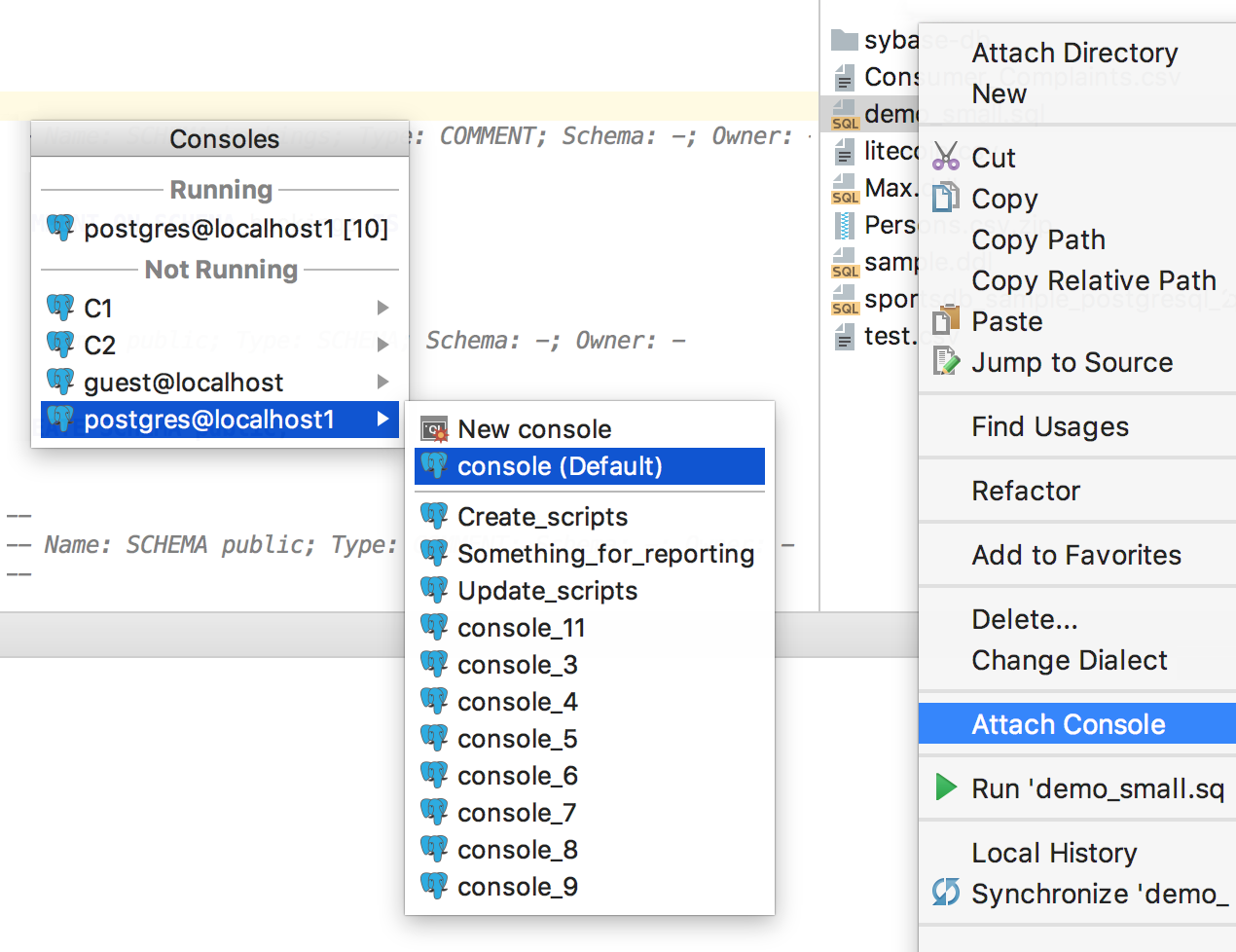Select Copy Relative Path option
Viewport: 1236px width, 952px height.
click(x=1077, y=280)
